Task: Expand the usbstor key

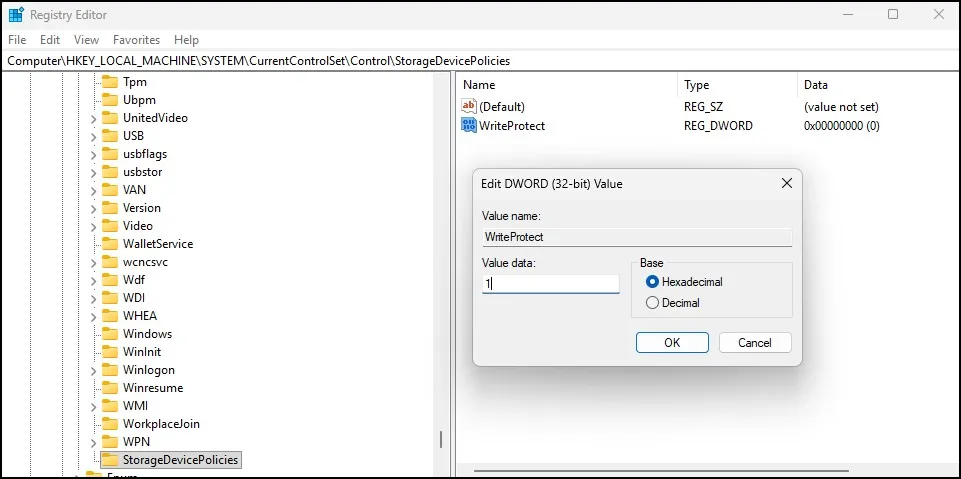Action: [93, 172]
